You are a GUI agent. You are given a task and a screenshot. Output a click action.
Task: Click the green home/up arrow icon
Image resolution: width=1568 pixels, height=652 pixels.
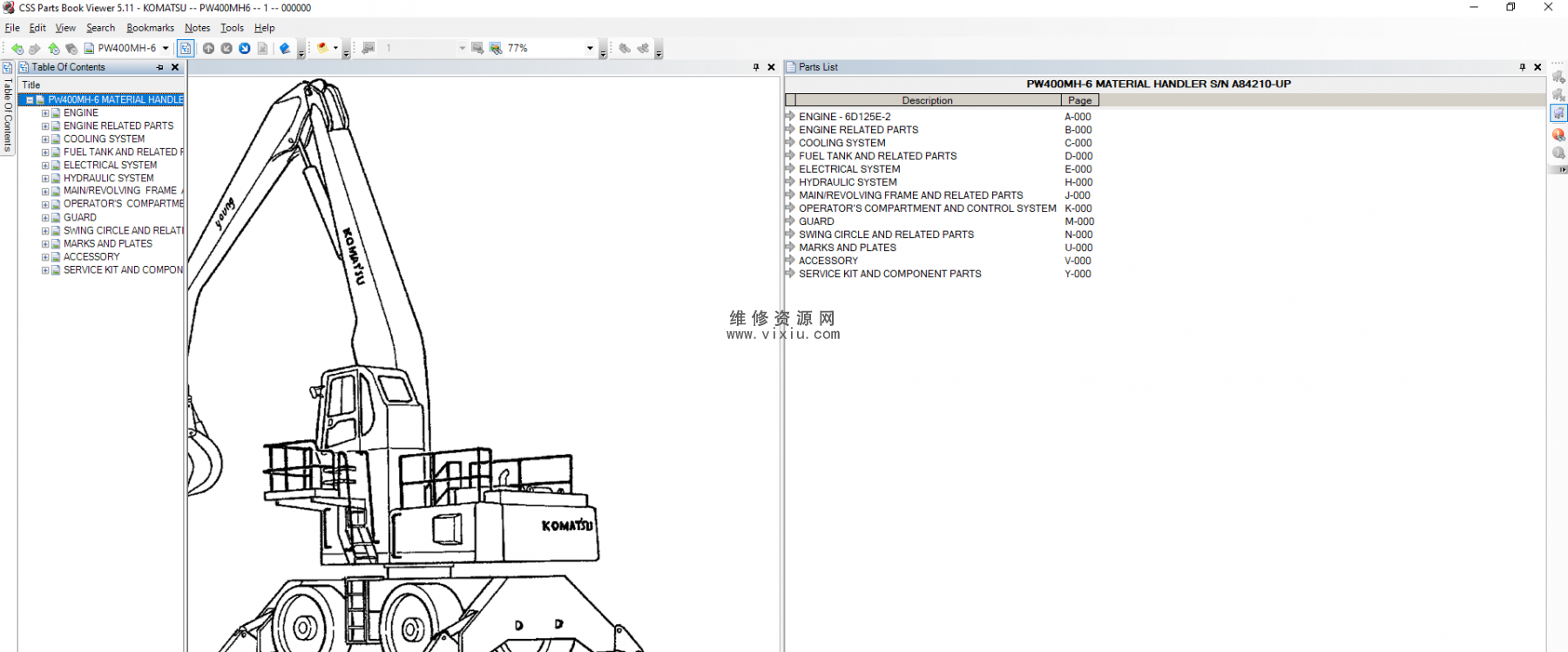pos(54,49)
